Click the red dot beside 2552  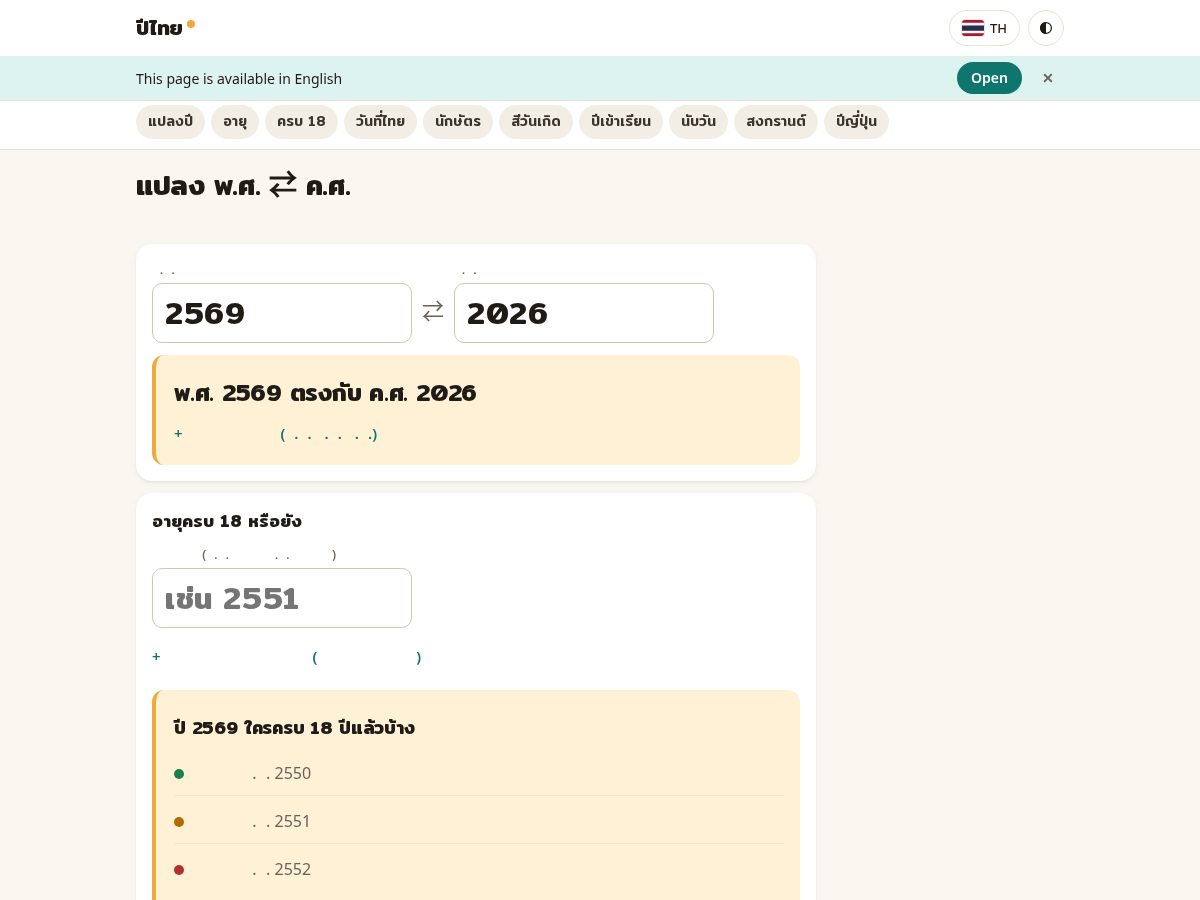click(179, 870)
